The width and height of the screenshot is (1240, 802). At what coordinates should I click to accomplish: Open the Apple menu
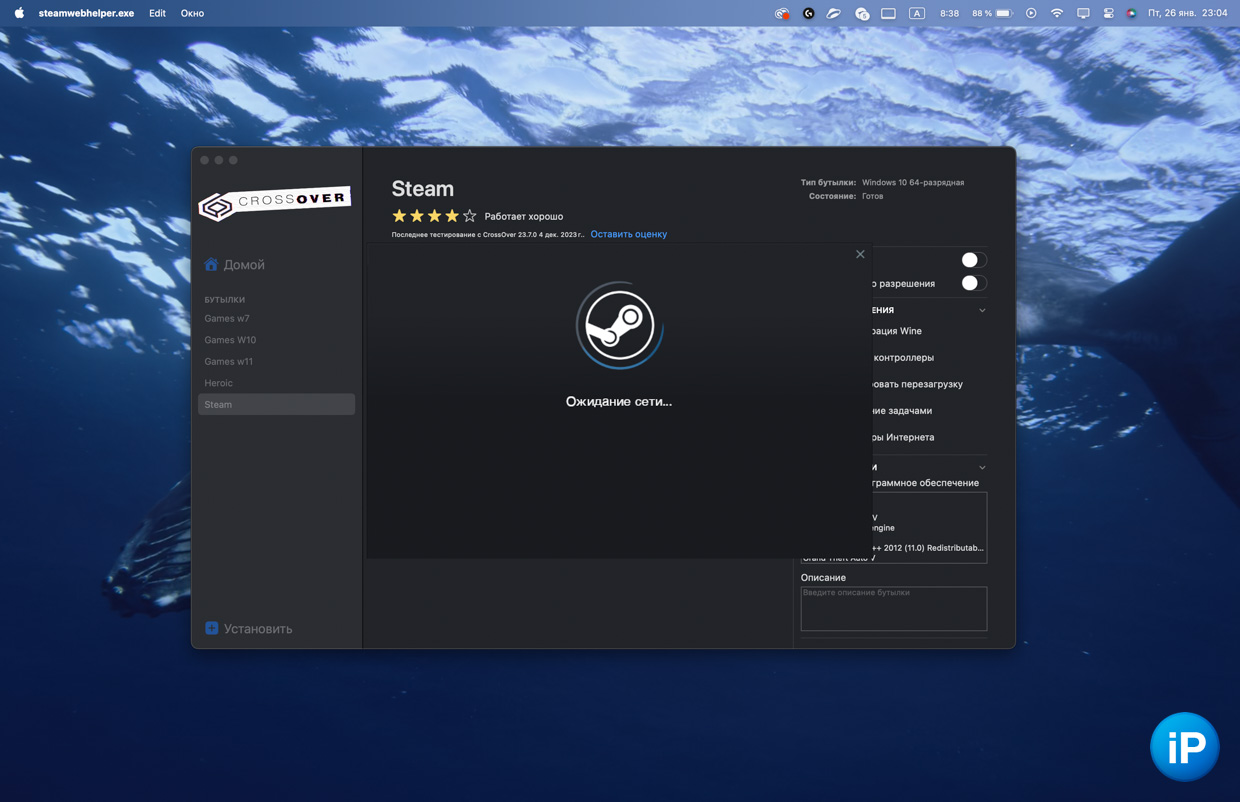coord(19,13)
